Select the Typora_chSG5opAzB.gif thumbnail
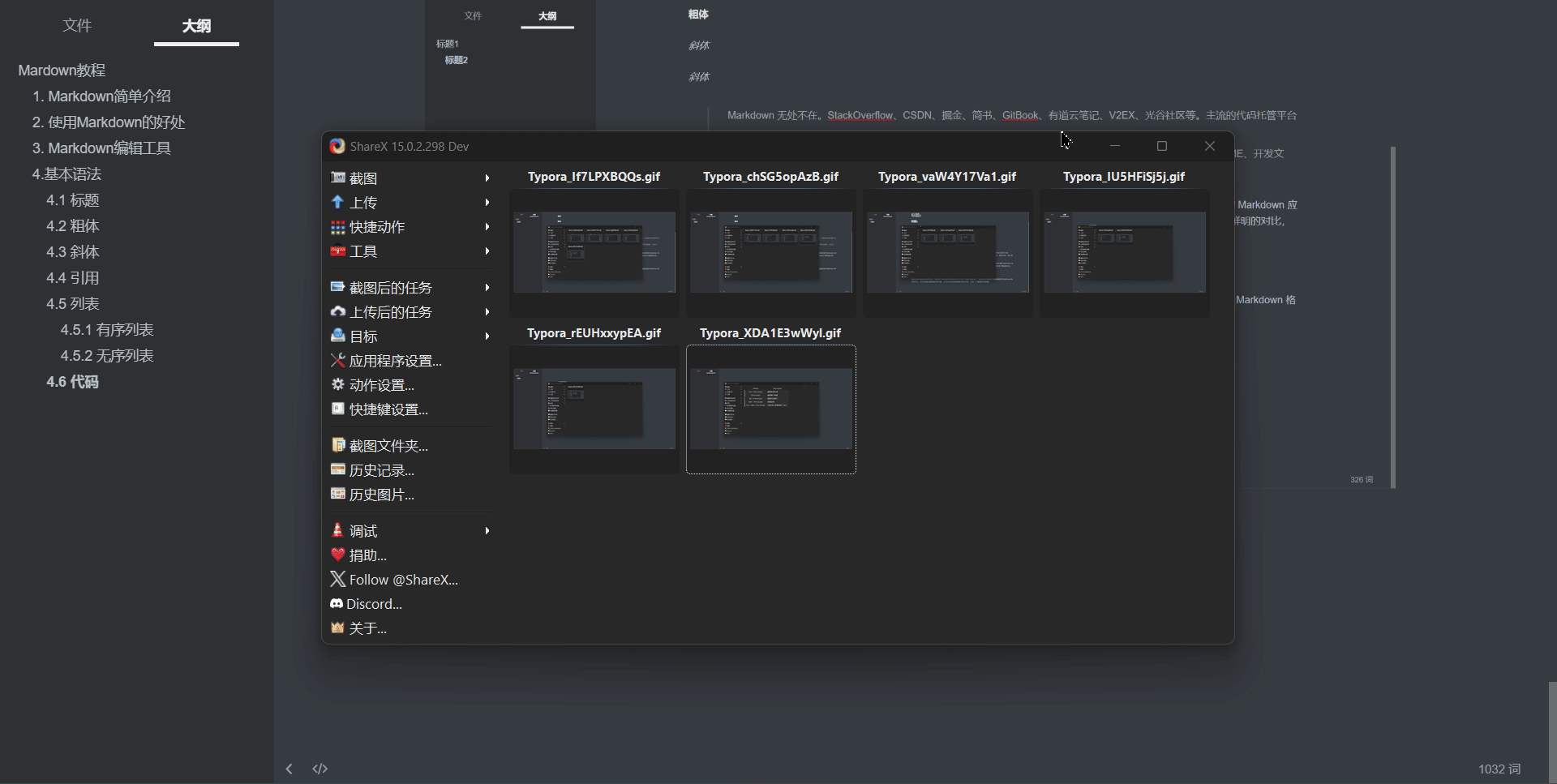 (771, 252)
